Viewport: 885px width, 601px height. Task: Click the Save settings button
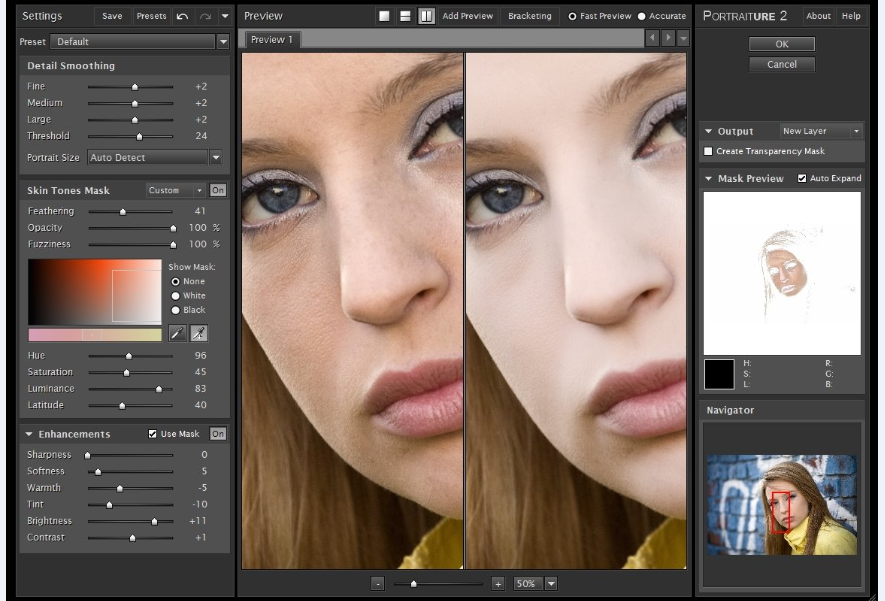pyautogui.click(x=112, y=16)
